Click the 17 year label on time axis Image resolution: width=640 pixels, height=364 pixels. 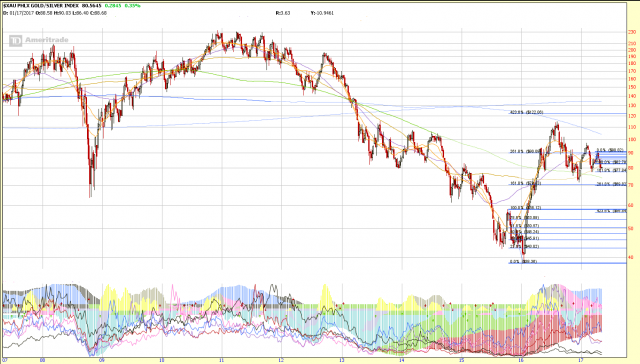click(582, 360)
